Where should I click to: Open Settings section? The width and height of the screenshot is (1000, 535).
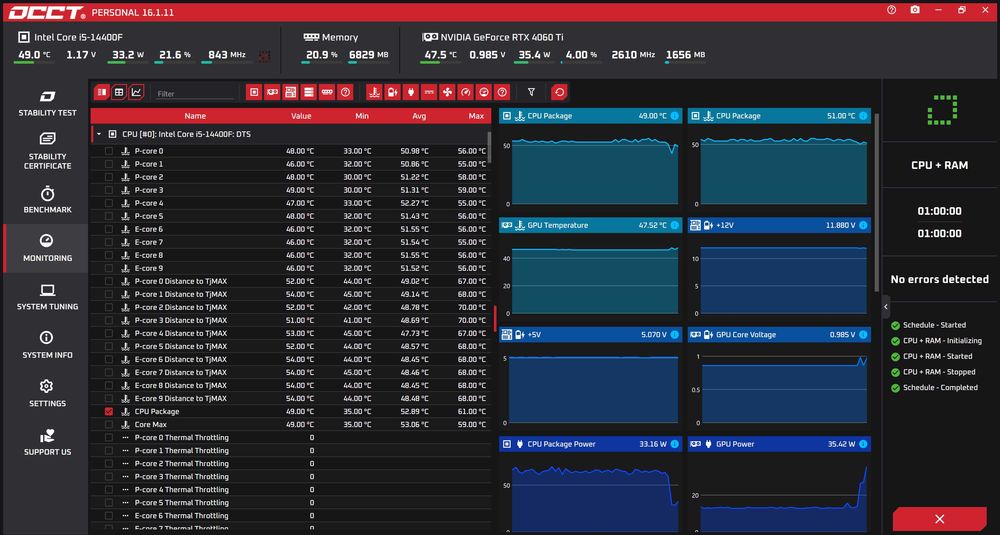(47, 393)
